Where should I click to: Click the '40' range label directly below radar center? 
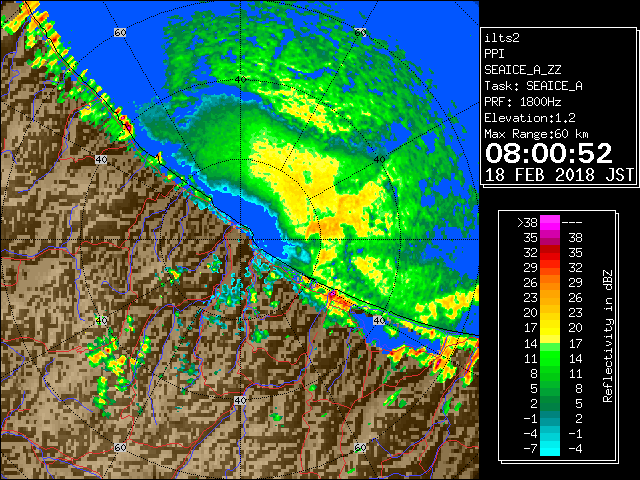(x=240, y=400)
